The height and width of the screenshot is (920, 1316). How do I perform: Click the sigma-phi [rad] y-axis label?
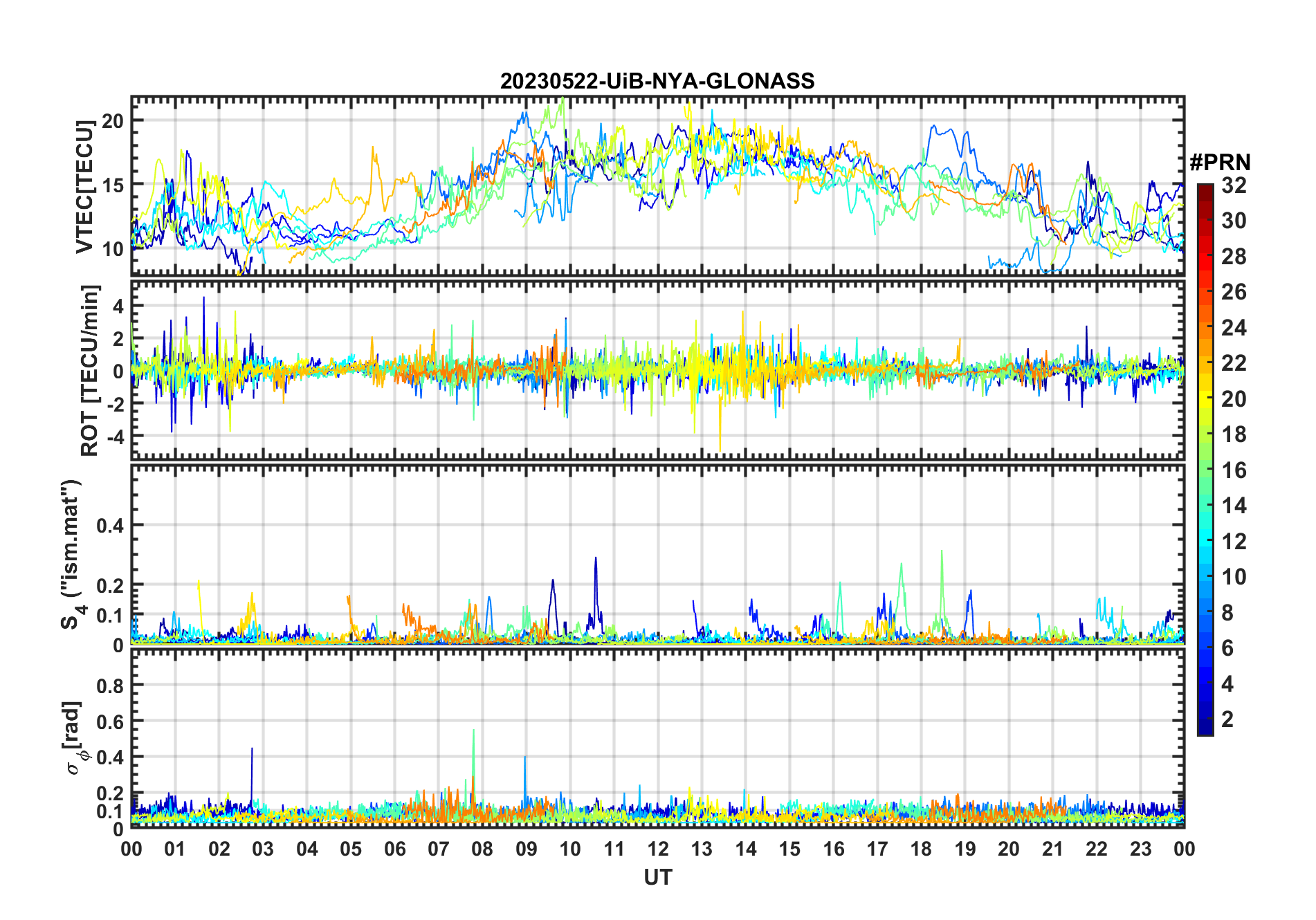pyautogui.click(x=75, y=738)
